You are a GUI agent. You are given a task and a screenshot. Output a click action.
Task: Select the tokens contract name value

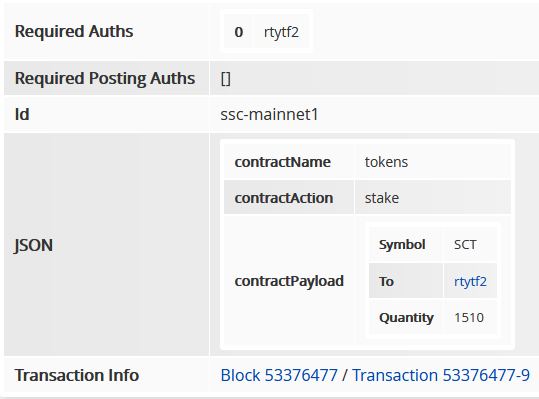(x=386, y=162)
